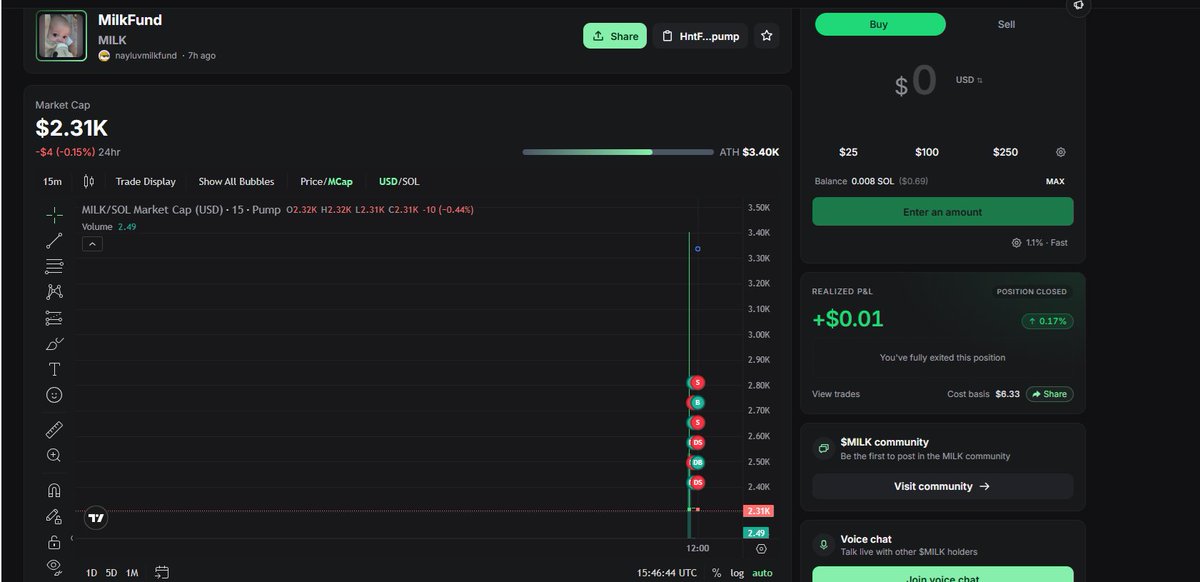The height and width of the screenshot is (582, 1200).
Task: Click the Visit community button
Action: (x=942, y=486)
